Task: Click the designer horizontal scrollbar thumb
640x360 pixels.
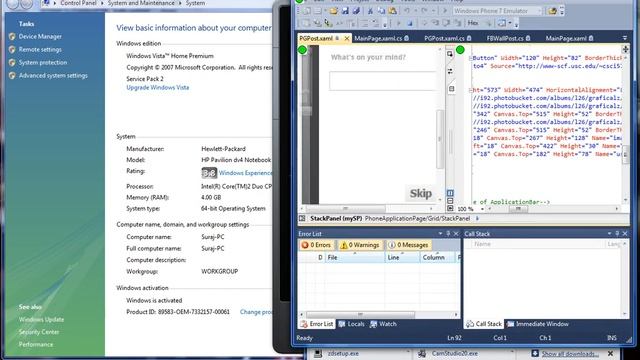Action: pos(345,209)
